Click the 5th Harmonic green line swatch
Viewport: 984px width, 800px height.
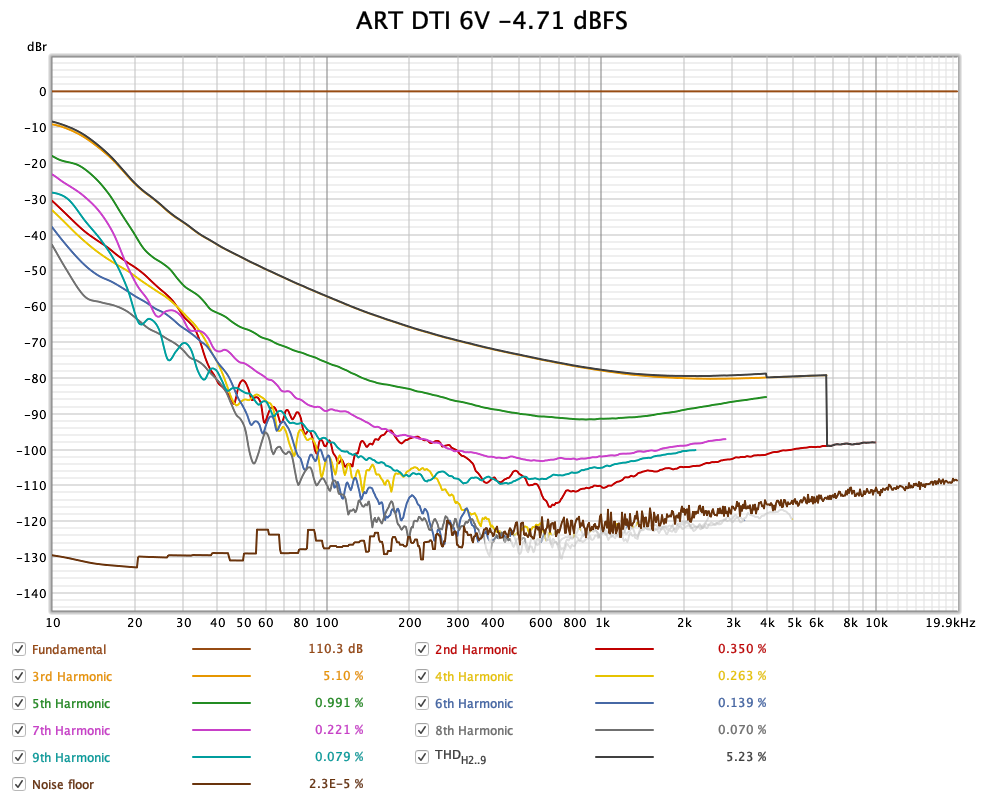point(222,703)
